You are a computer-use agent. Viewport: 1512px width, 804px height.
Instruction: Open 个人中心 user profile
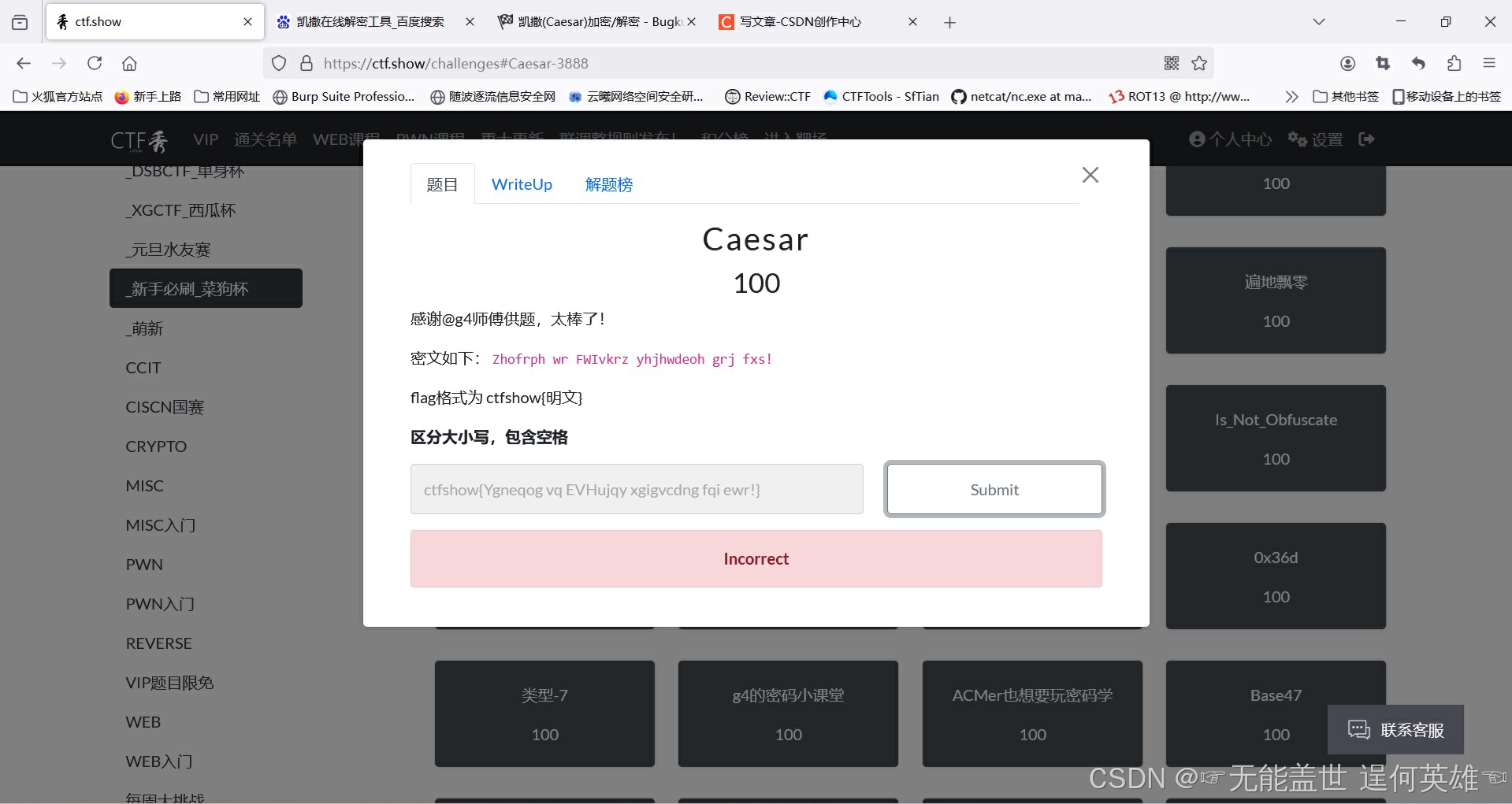pyautogui.click(x=1230, y=139)
